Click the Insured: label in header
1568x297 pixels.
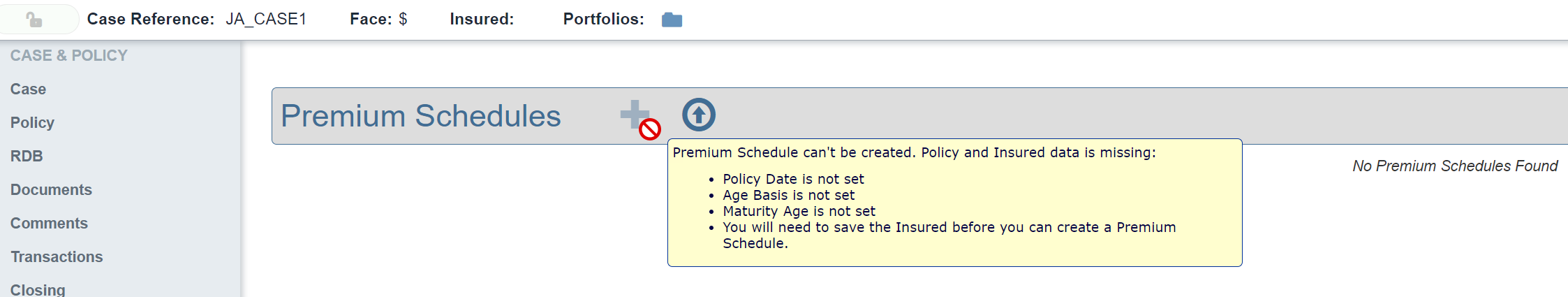(x=482, y=20)
